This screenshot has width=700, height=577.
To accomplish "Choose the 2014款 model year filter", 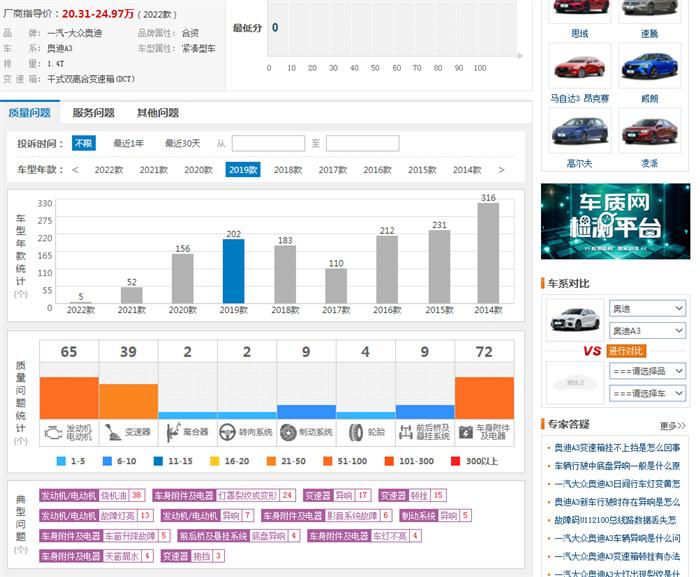I will pos(467,170).
